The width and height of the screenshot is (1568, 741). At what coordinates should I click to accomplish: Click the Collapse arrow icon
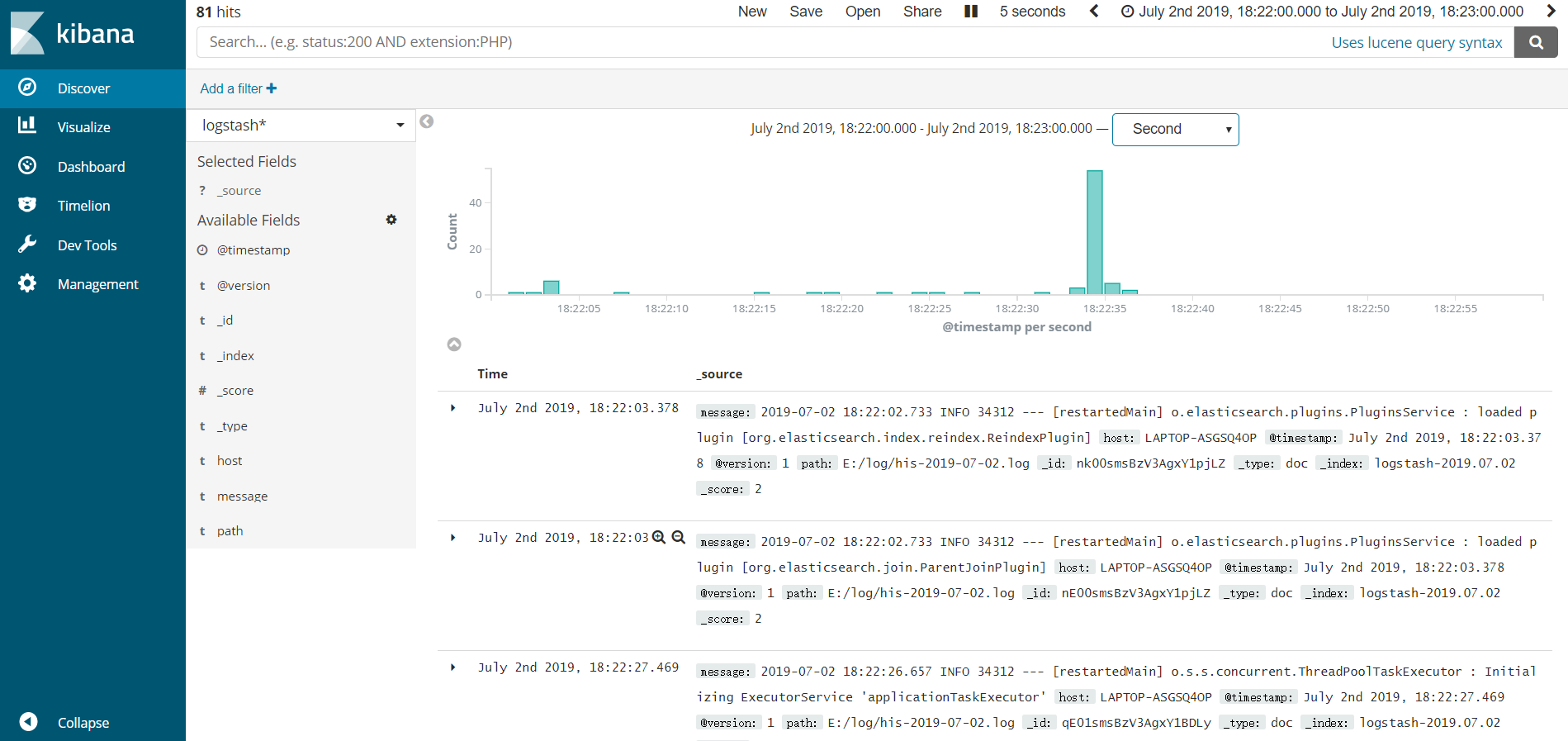click(x=28, y=721)
